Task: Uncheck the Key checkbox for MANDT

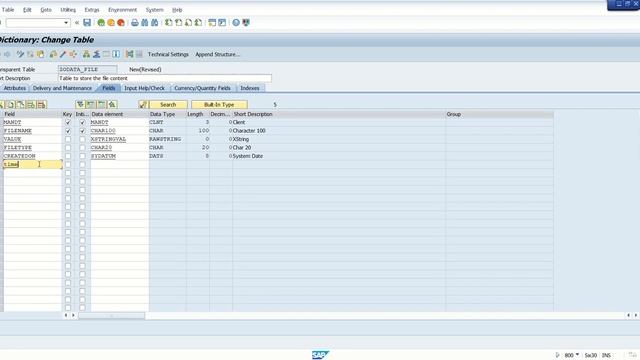Action: pos(68,122)
